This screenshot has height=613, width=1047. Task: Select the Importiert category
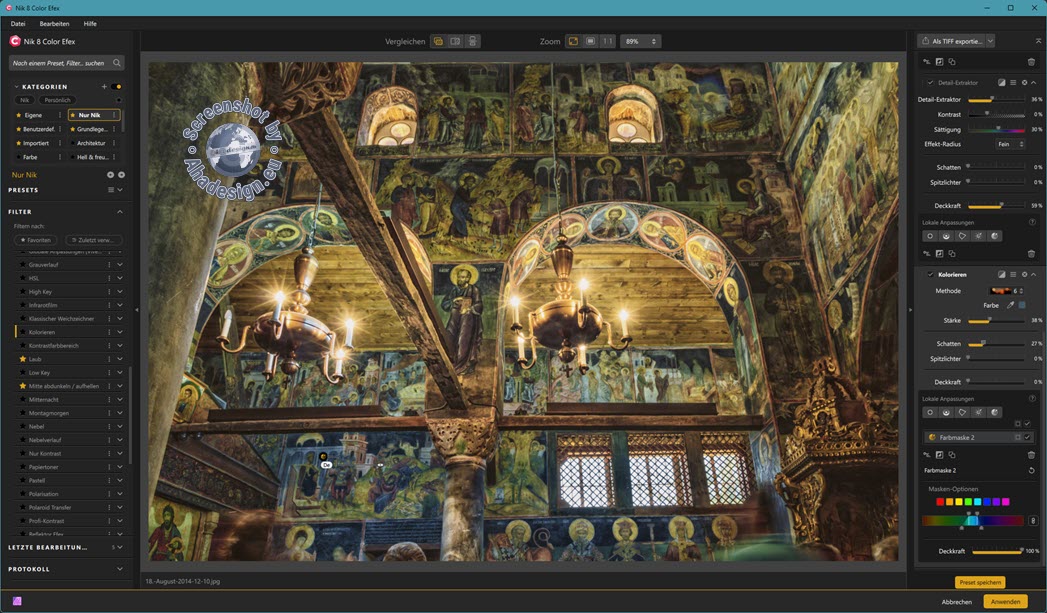[x=36, y=143]
